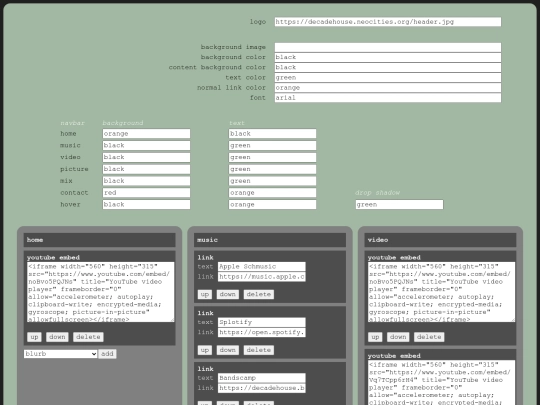Move Apple Schmusic link down
Image resolution: width=540 pixels, height=405 pixels.
228,294
